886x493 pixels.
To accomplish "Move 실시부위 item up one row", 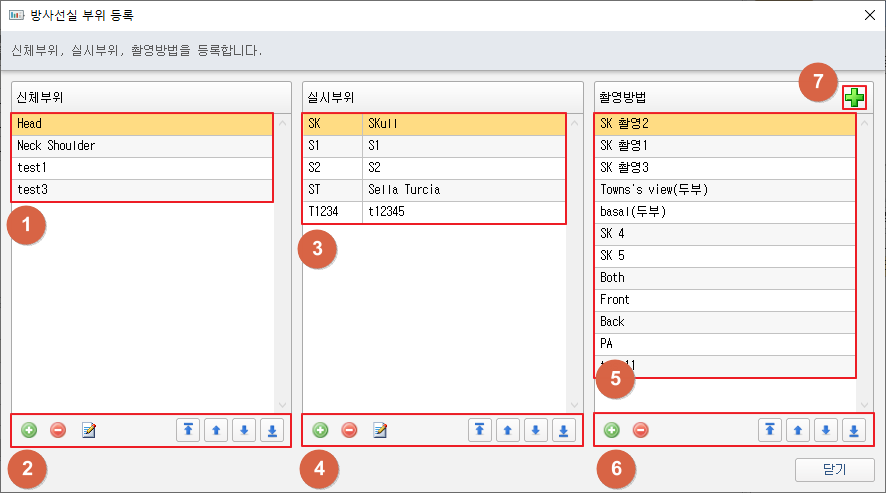I will point(508,430).
